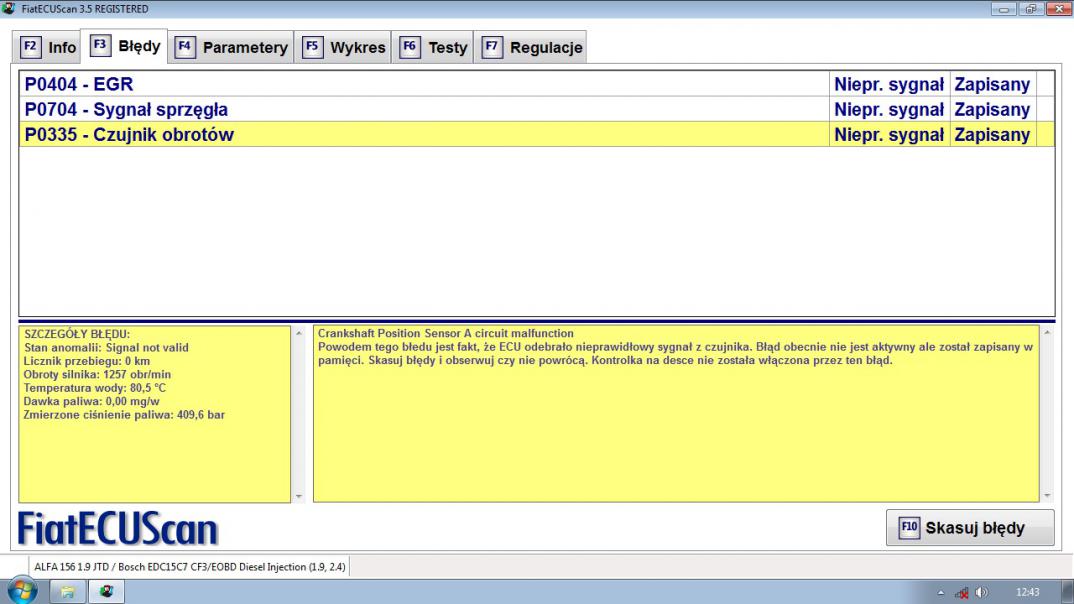The height and width of the screenshot is (604, 1074).
Task: Click the taskbar clock showing 12:43
Action: [1027, 592]
